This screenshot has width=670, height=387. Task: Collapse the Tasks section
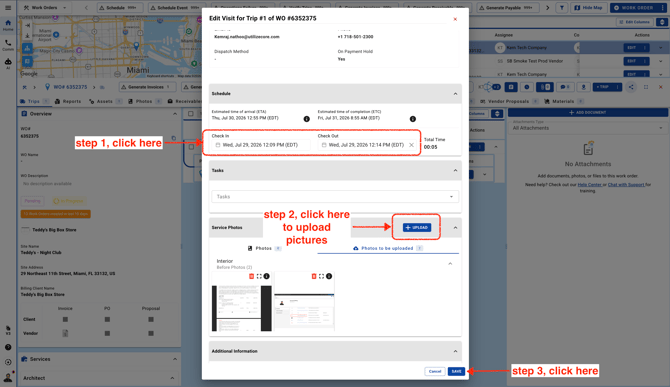click(455, 170)
